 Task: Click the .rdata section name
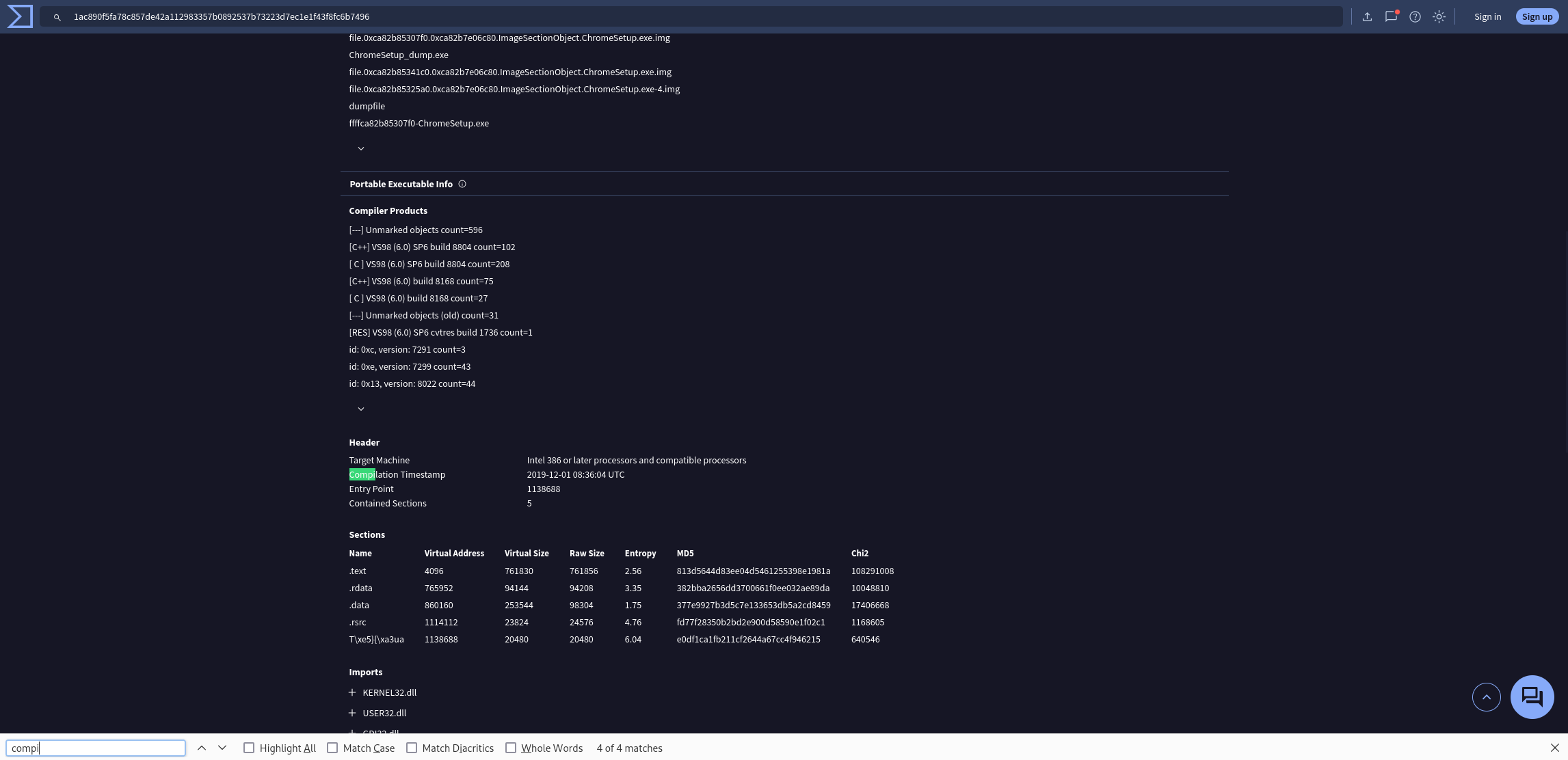tap(361, 588)
